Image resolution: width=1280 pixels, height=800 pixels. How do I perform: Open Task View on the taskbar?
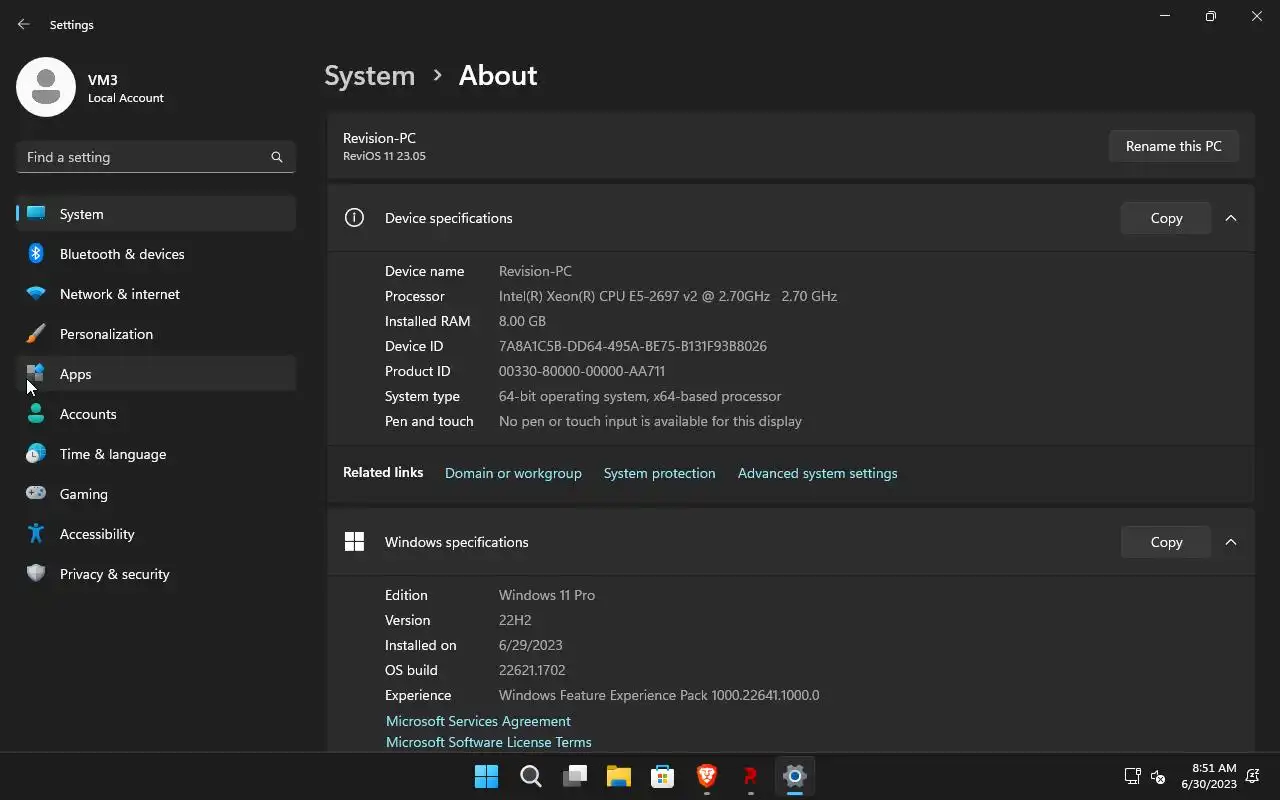coord(575,776)
